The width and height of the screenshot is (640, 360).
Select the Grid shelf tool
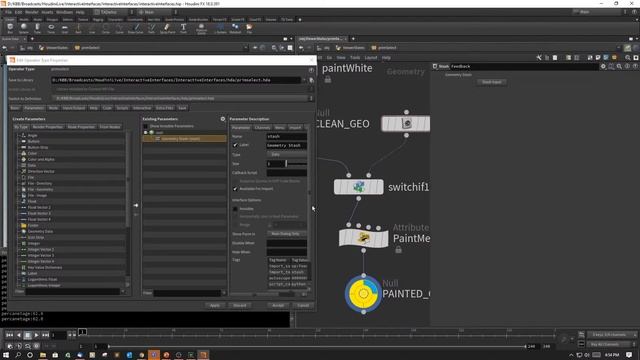coord(64,28)
